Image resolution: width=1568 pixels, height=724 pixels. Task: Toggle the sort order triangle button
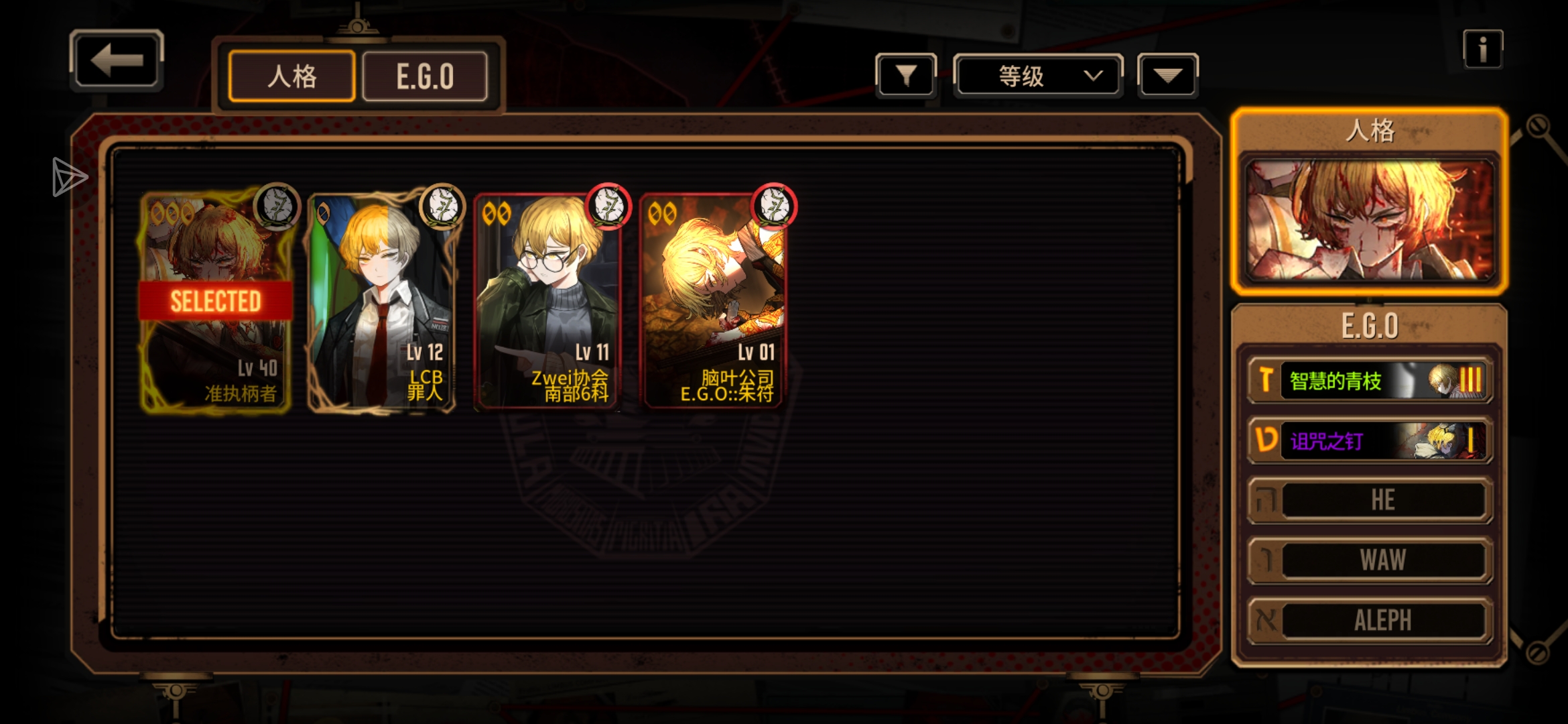coord(1167,76)
